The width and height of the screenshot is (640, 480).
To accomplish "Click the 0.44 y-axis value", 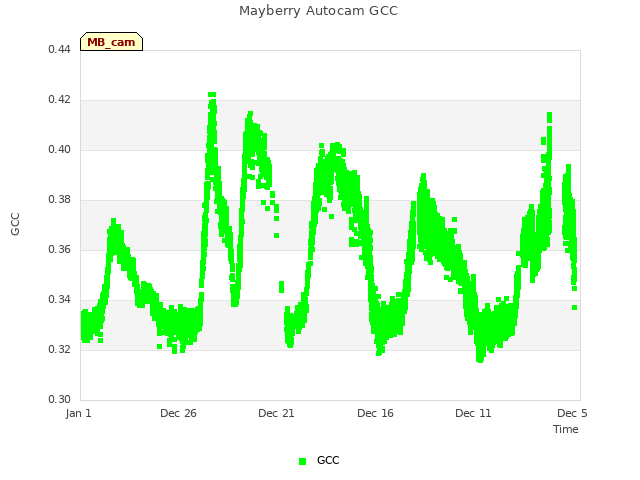I will coord(60,49).
